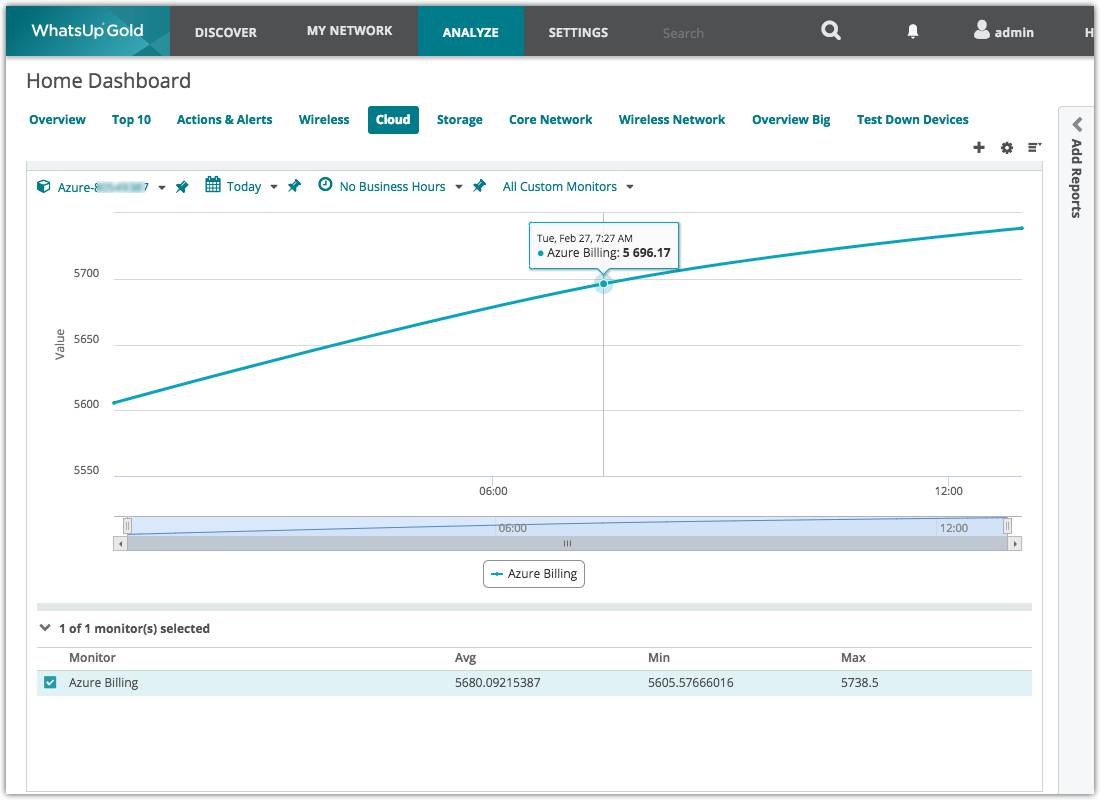Uncheck the Azure Billing monitor checkbox

click(x=50, y=682)
